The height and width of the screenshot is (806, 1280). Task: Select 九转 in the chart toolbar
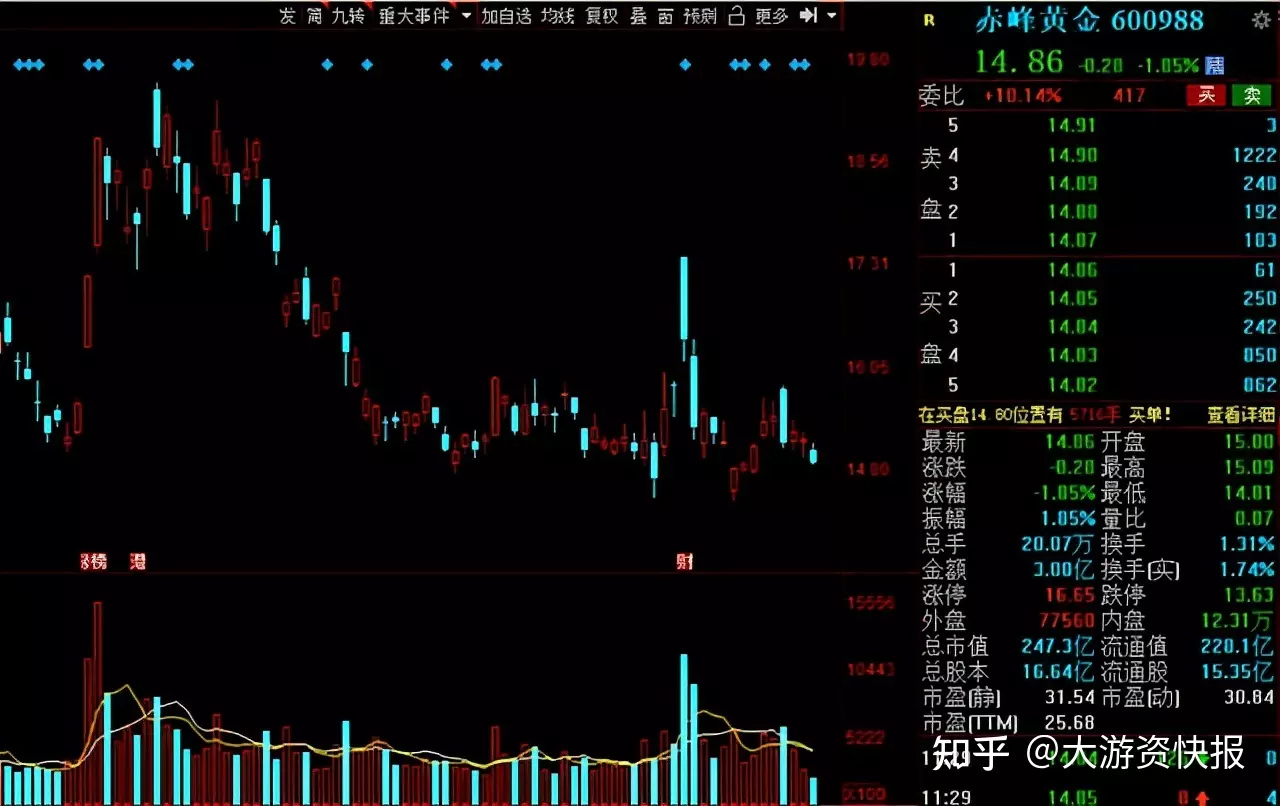(x=348, y=16)
